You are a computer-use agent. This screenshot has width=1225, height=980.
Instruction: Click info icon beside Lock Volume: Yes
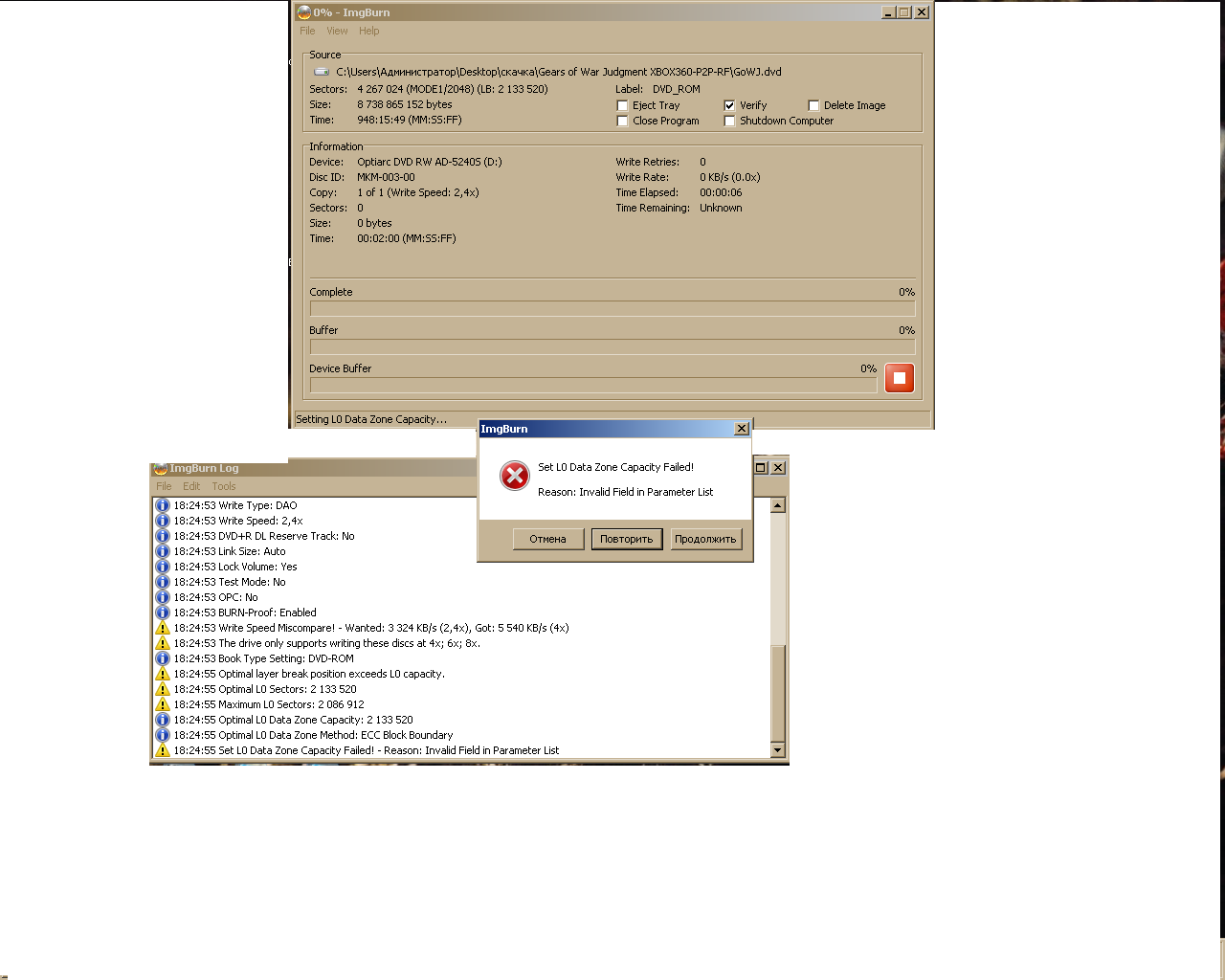[163, 567]
